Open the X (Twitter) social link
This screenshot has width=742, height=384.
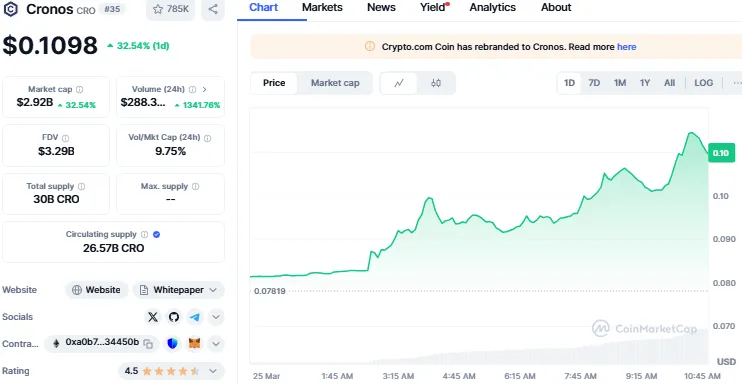(x=153, y=317)
